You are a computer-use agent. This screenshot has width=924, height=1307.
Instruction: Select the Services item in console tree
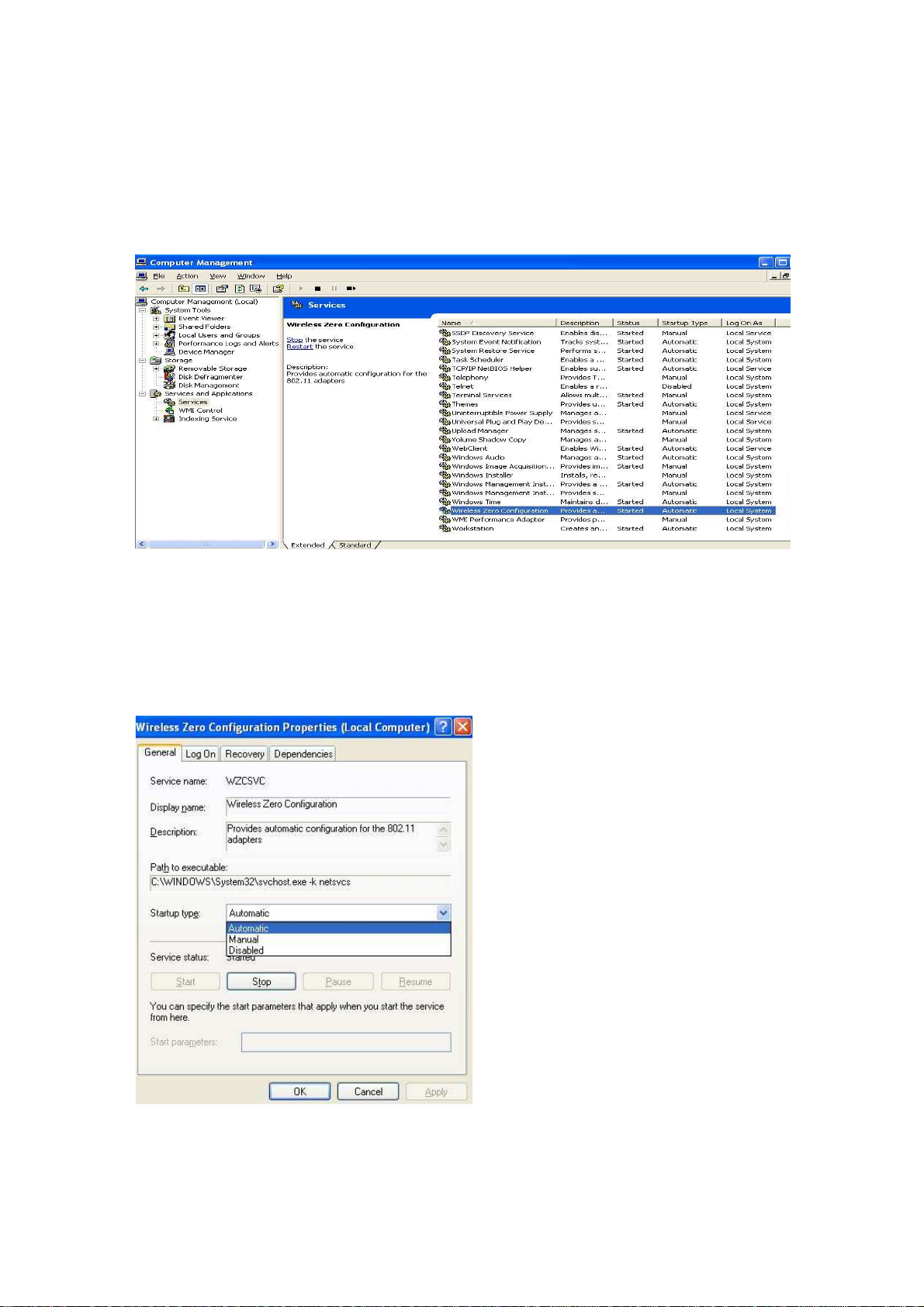[x=192, y=403]
